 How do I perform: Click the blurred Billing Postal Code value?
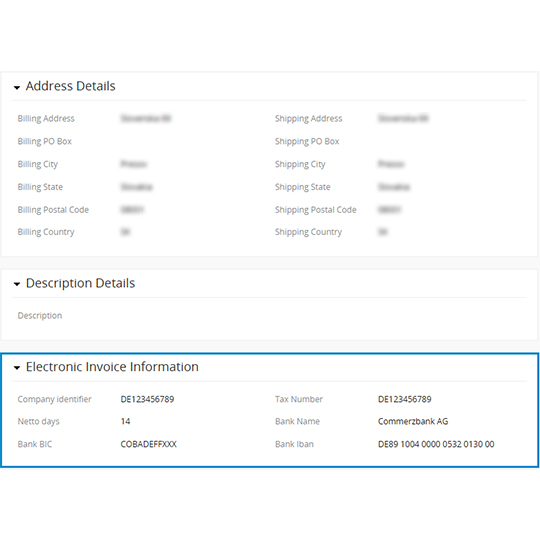pyautogui.click(x=132, y=210)
